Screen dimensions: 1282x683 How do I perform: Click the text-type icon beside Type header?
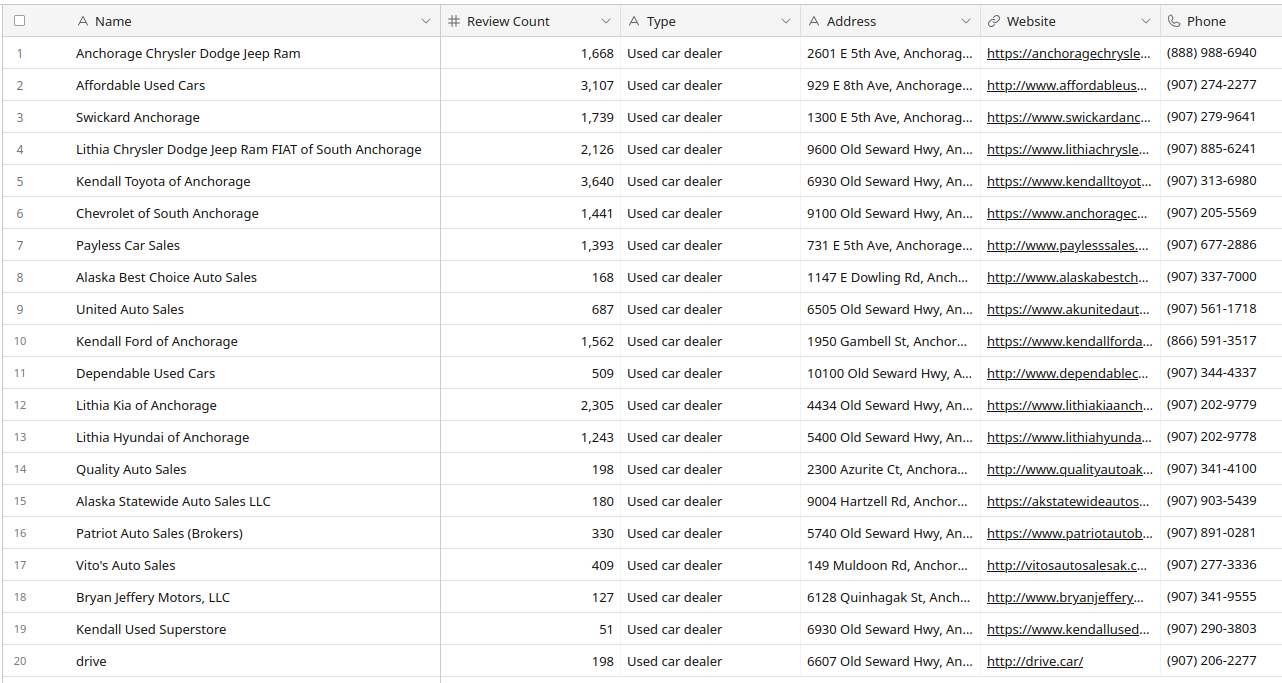tap(634, 21)
